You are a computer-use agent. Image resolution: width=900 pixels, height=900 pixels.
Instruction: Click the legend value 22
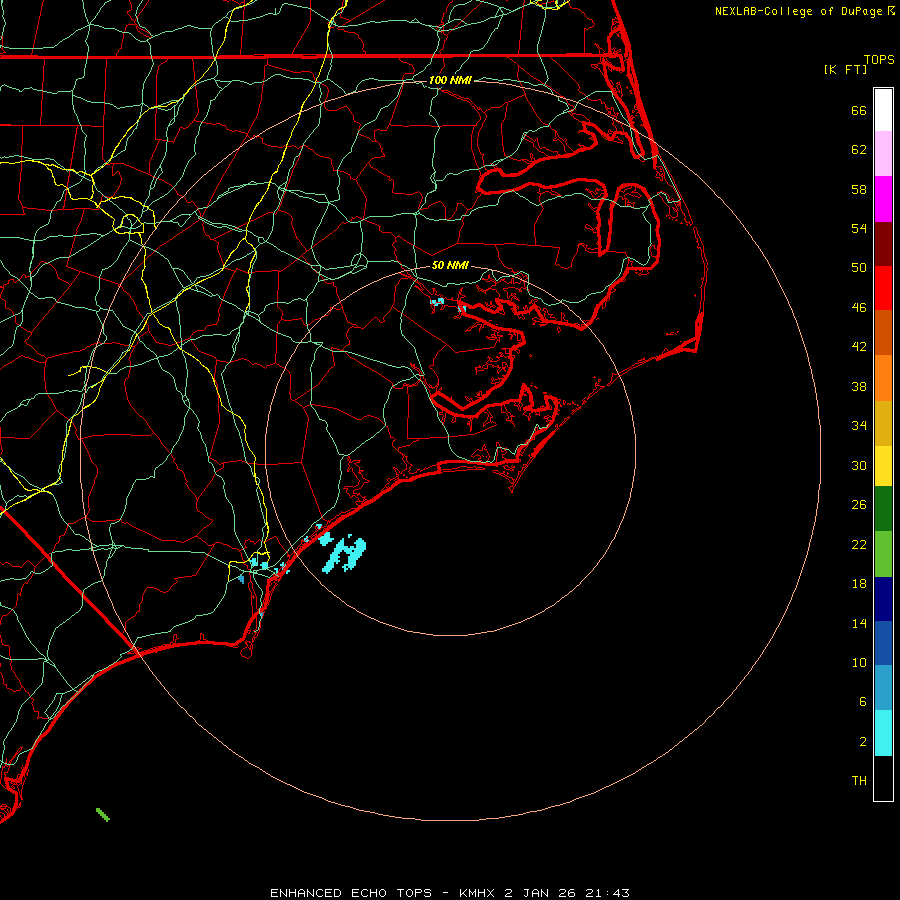tap(859, 544)
